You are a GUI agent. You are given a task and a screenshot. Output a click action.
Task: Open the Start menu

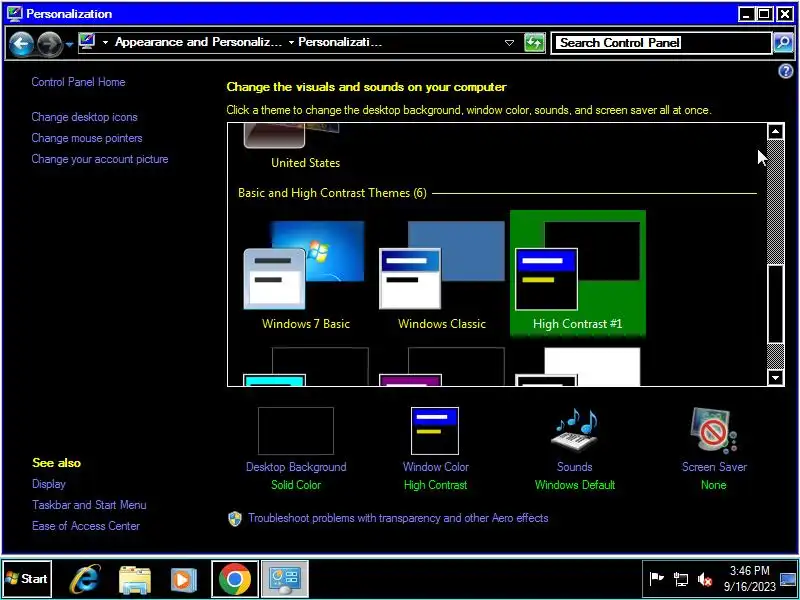pos(27,579)
